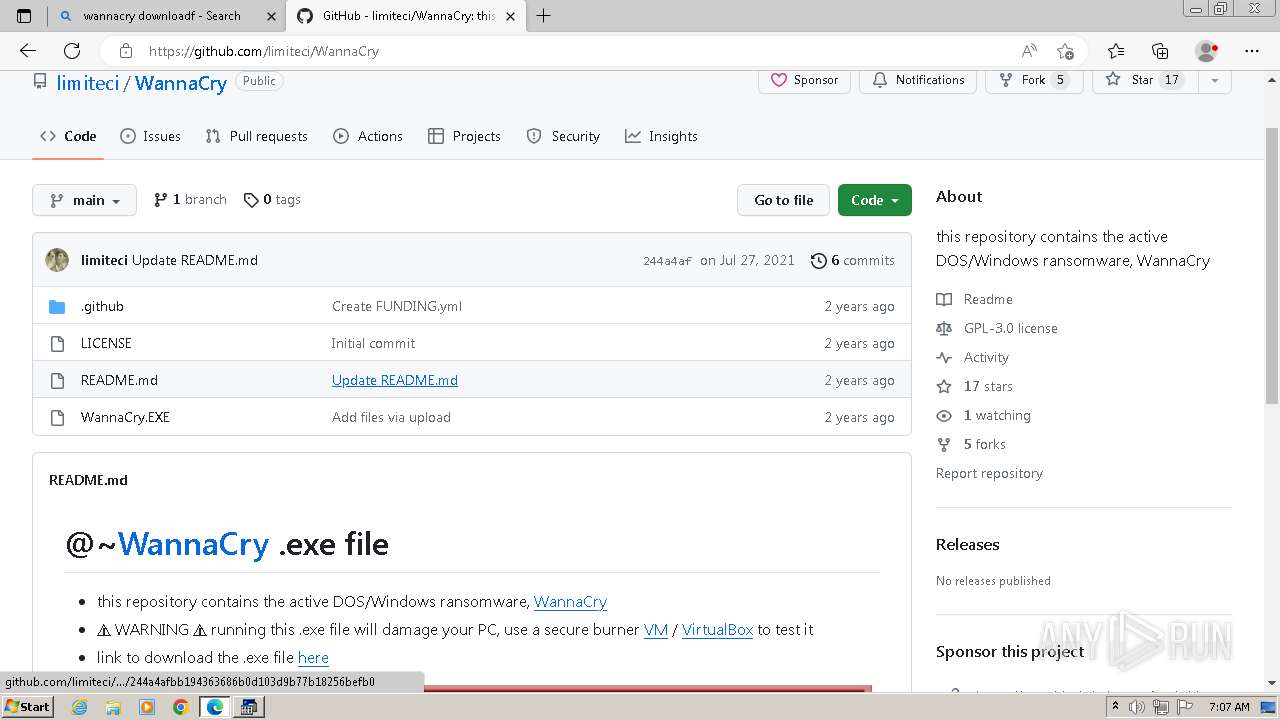Open the Insights tab
The width and height of the screenshot is (1280, 720).
pos(661,136)
